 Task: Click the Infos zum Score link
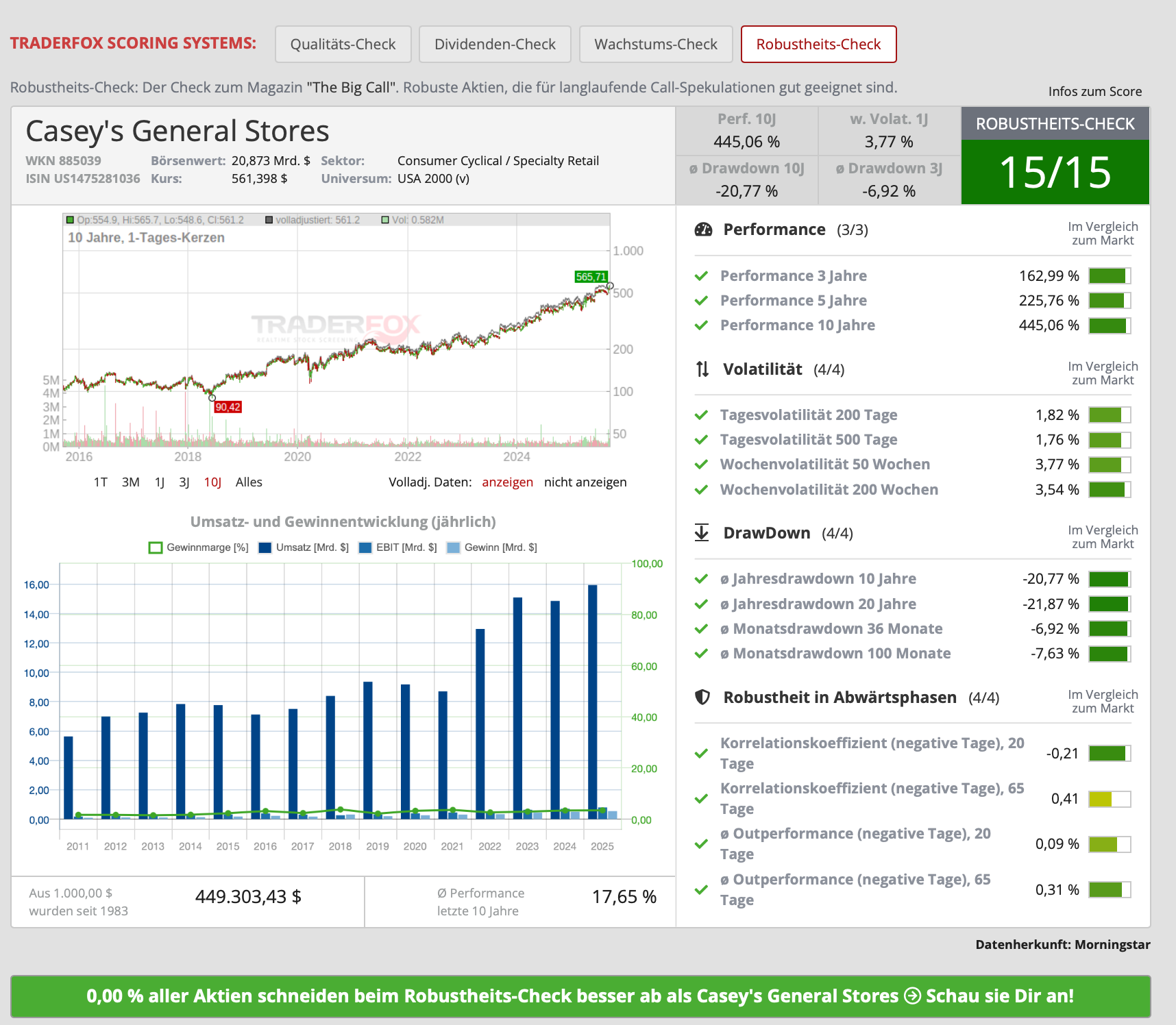1094,91
